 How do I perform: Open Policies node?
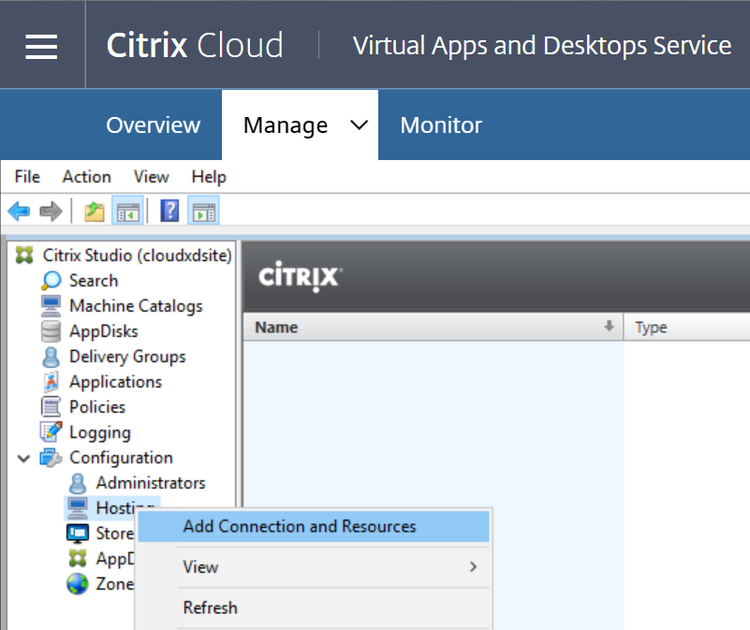[x=97, y=407]
